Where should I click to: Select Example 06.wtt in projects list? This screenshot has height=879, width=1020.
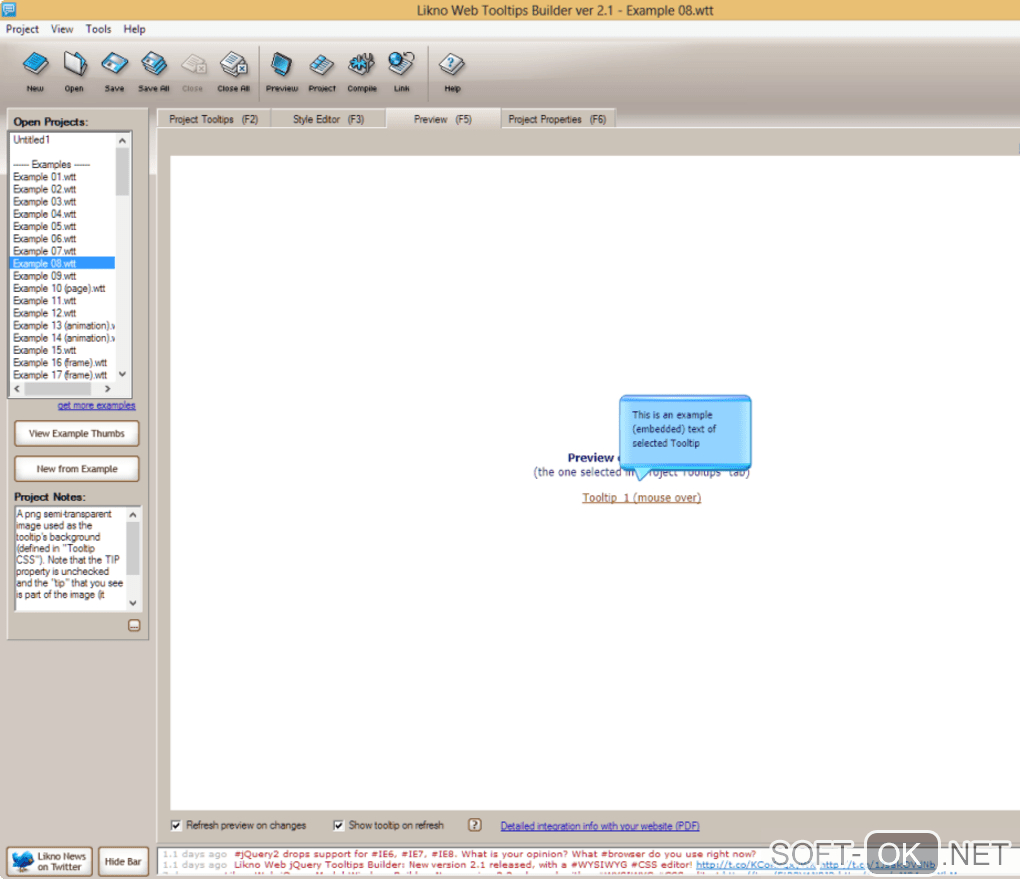point(62,239)
